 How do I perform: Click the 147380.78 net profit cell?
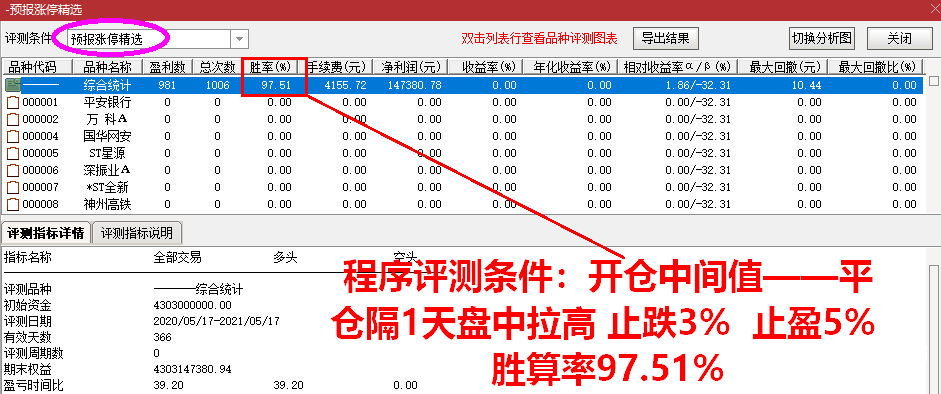415,85
